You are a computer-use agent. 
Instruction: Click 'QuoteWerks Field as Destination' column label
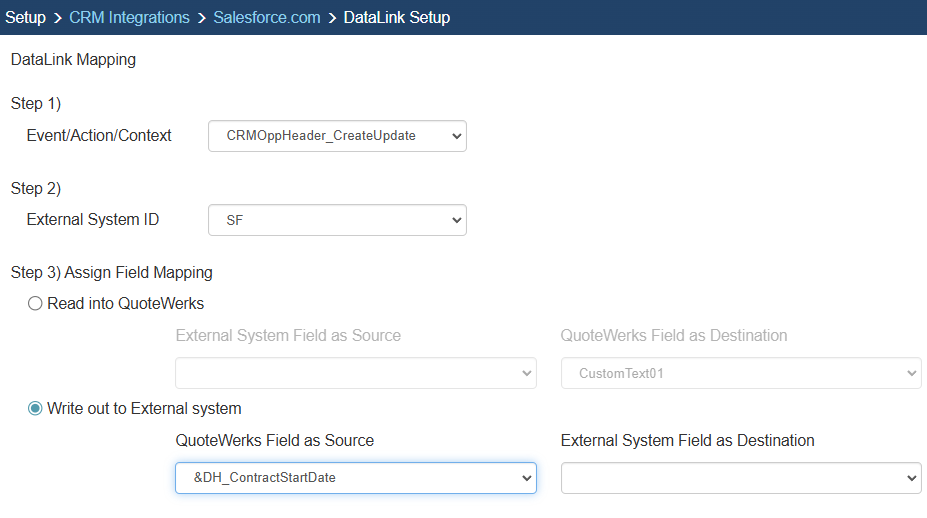[x=674, y=336]
